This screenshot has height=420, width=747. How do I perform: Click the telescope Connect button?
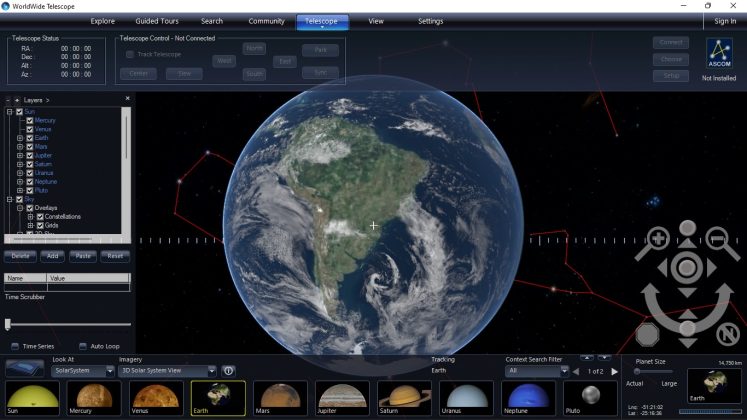click(x=671, y=42)
